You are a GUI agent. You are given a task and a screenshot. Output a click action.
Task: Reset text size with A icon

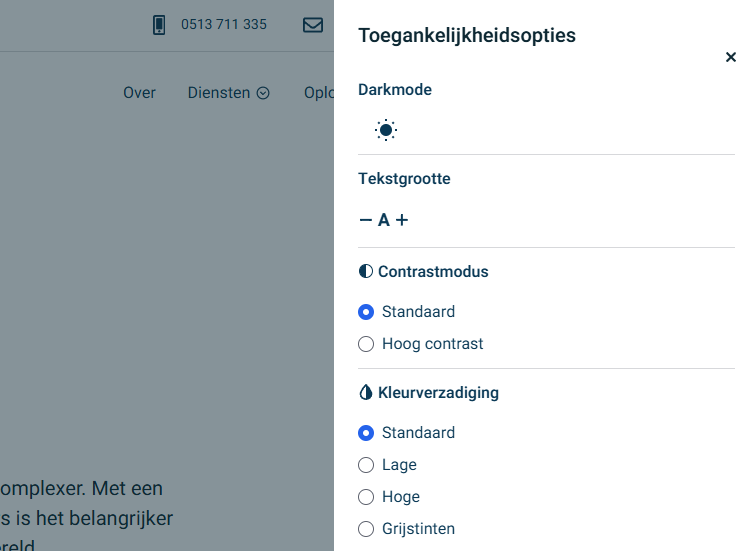(x=384, y=220)
